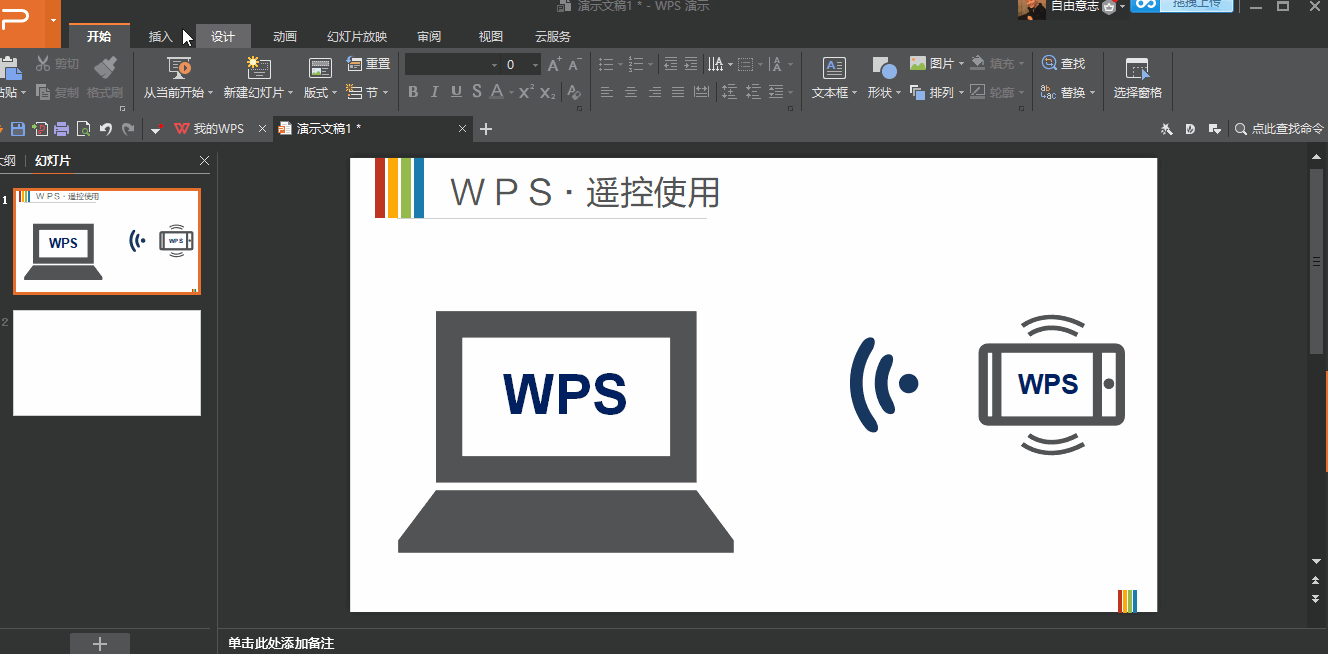The width and height of the screenshot is (1328, 654).
Task: Click the Text Shadow S icon
Action: (477, 92)
